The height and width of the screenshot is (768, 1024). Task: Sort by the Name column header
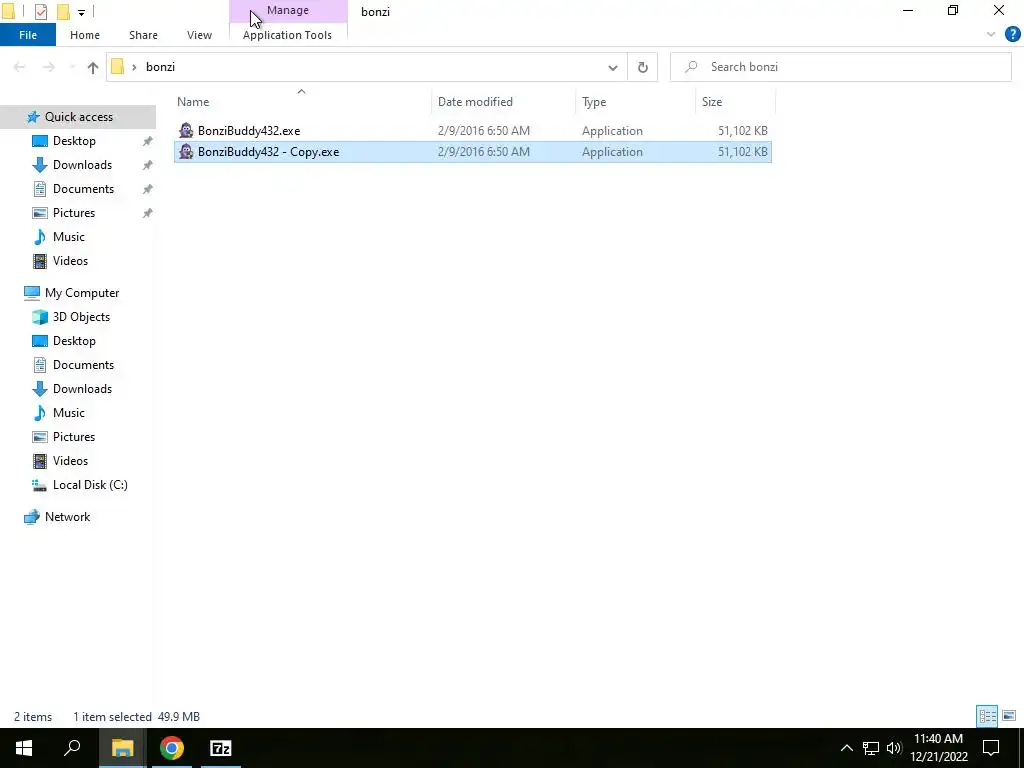pos(301,102)
